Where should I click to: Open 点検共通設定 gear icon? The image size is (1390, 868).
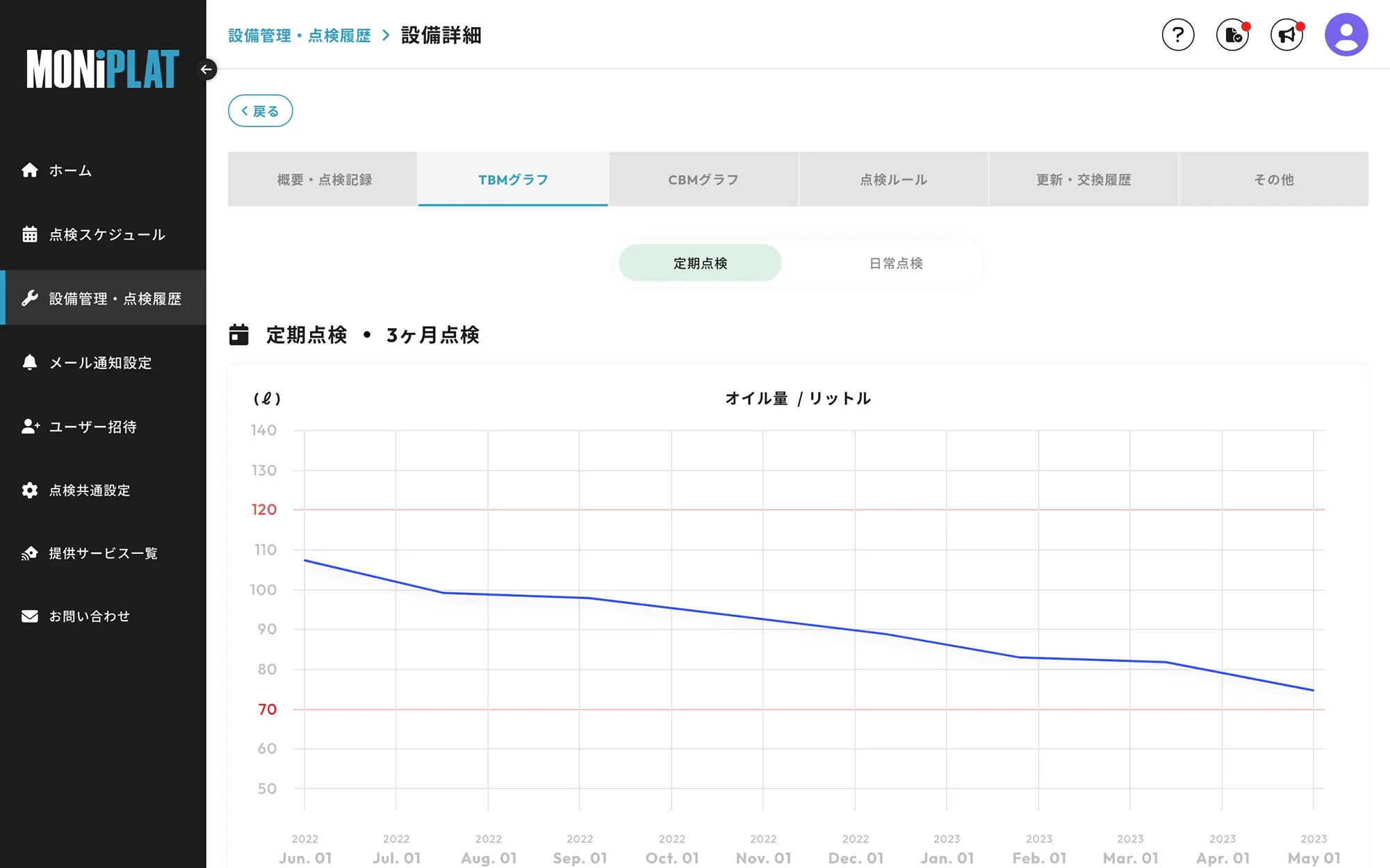tap(30, 490)
